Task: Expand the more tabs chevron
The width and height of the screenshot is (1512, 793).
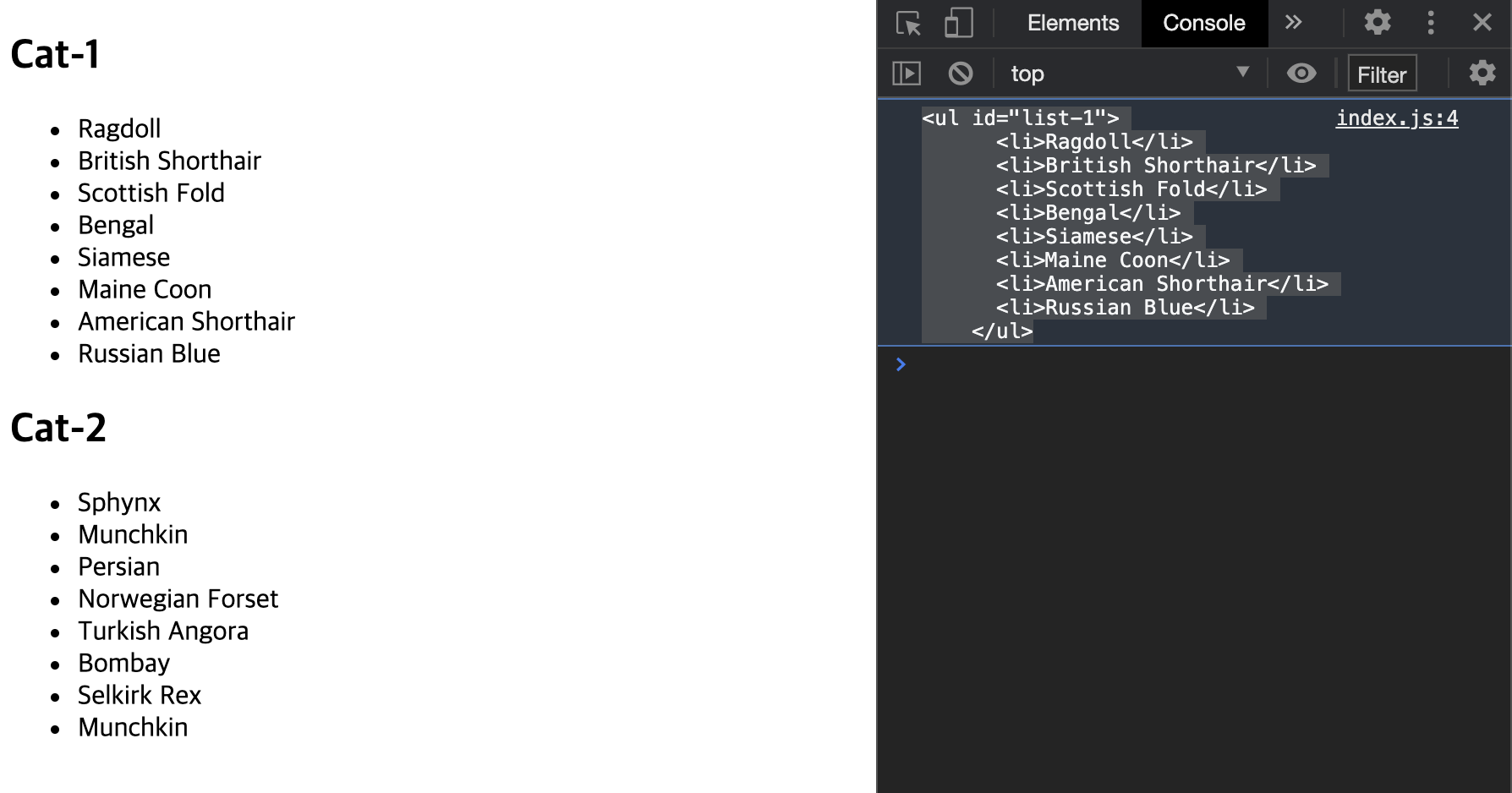Action: (1293, 23)
